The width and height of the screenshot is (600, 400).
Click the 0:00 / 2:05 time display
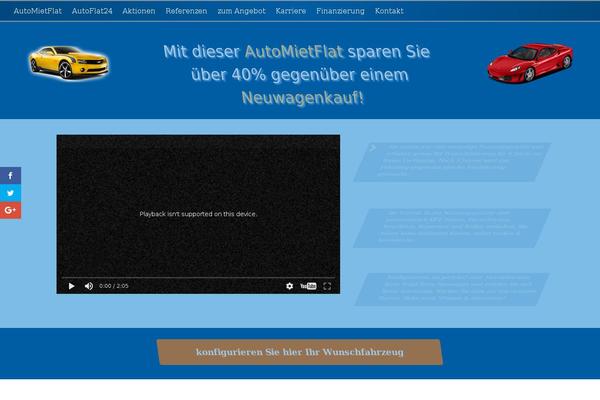(114, 286)
